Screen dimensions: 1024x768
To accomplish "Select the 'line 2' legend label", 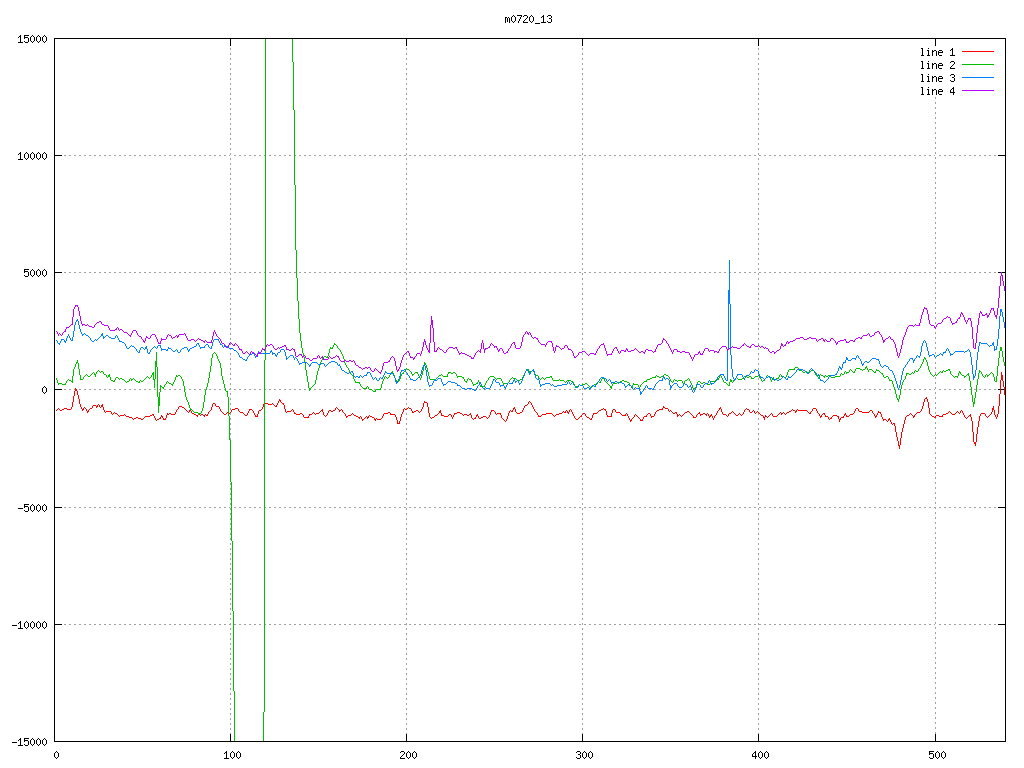I will coord(937,65).
